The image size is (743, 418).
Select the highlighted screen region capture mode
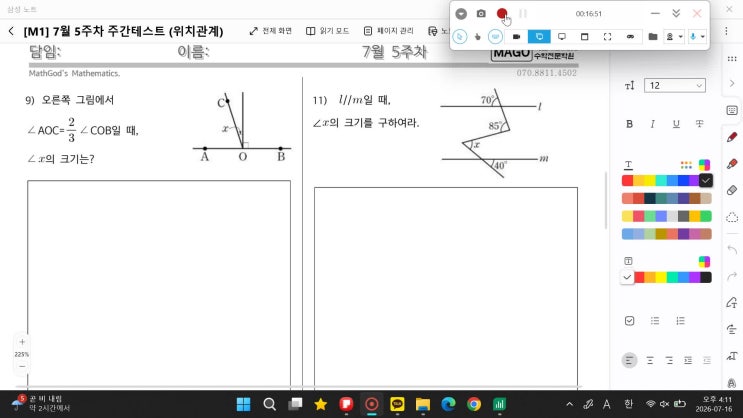coord(539,36)
